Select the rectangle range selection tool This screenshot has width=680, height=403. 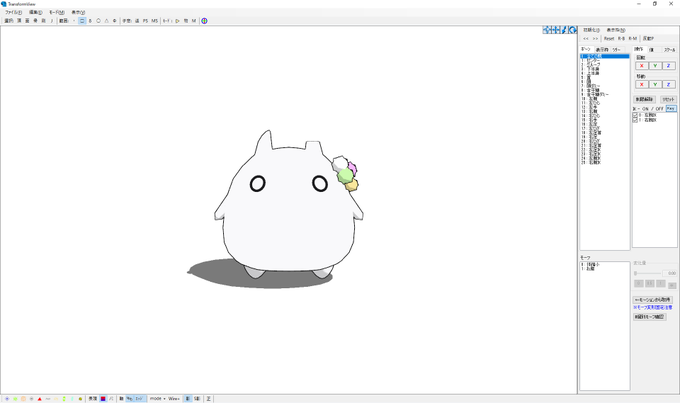[x=82, y=21]
